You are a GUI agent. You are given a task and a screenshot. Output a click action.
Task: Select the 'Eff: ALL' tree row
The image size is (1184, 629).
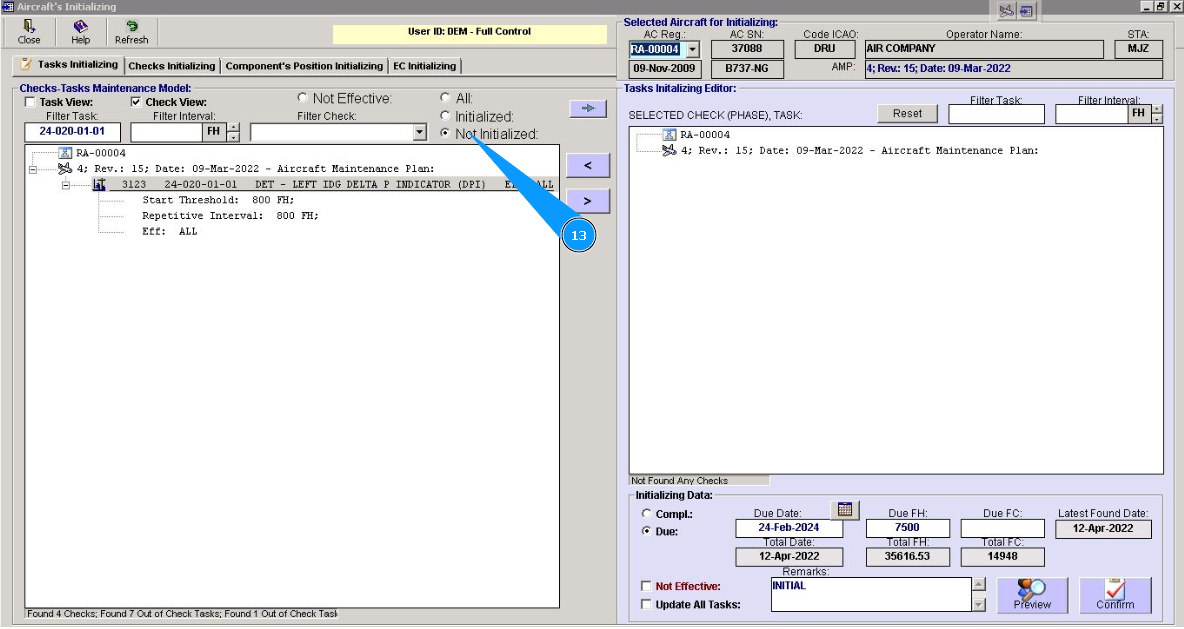click(x=170, y=232)
